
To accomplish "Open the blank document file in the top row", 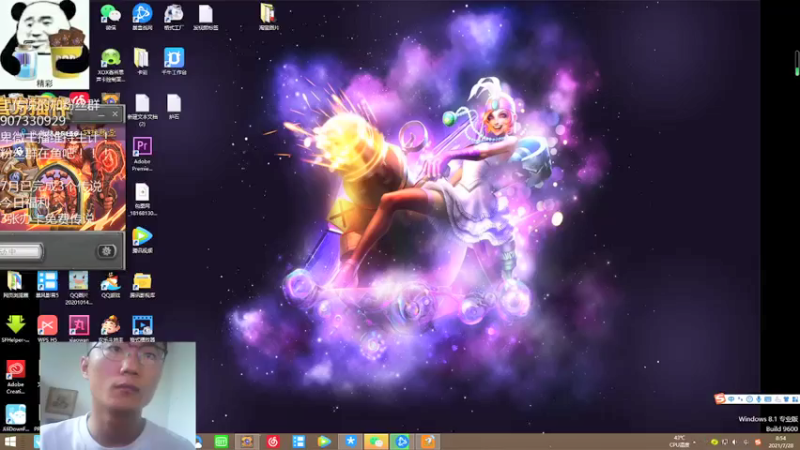I will 206,16.
